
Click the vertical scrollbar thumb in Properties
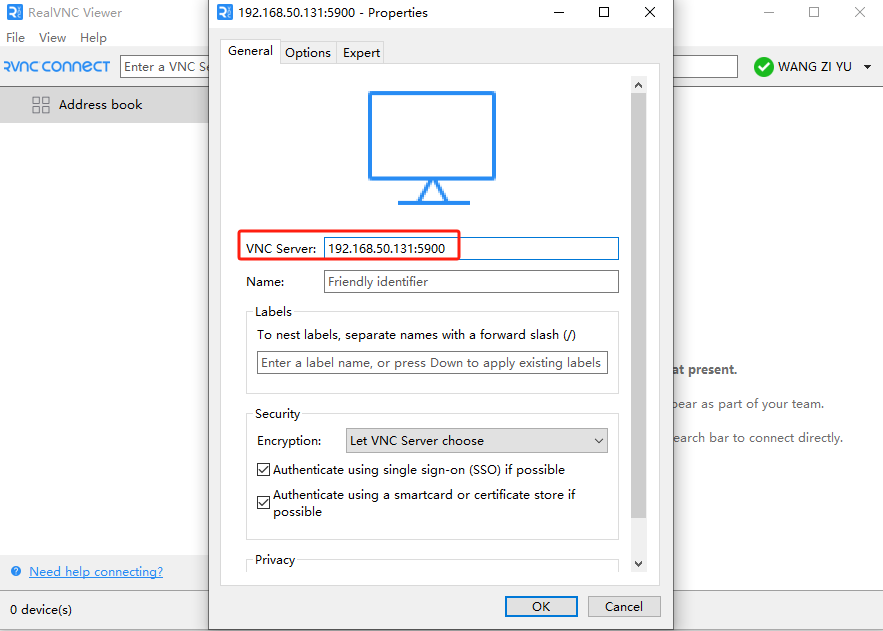pos(638,305)
